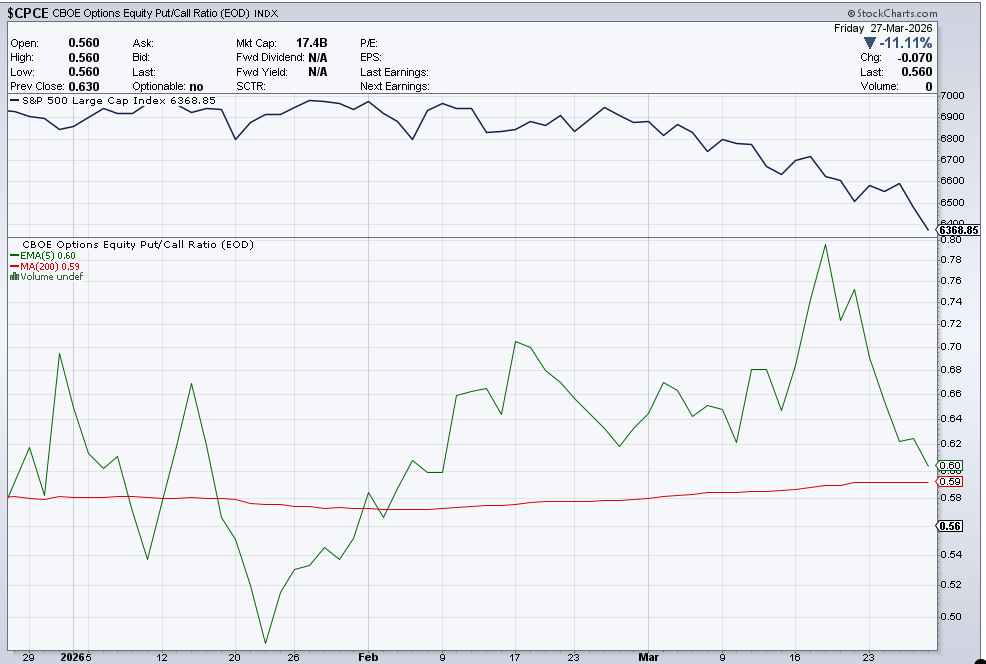
Task: Click the Optionable value no
Action: 196,87
